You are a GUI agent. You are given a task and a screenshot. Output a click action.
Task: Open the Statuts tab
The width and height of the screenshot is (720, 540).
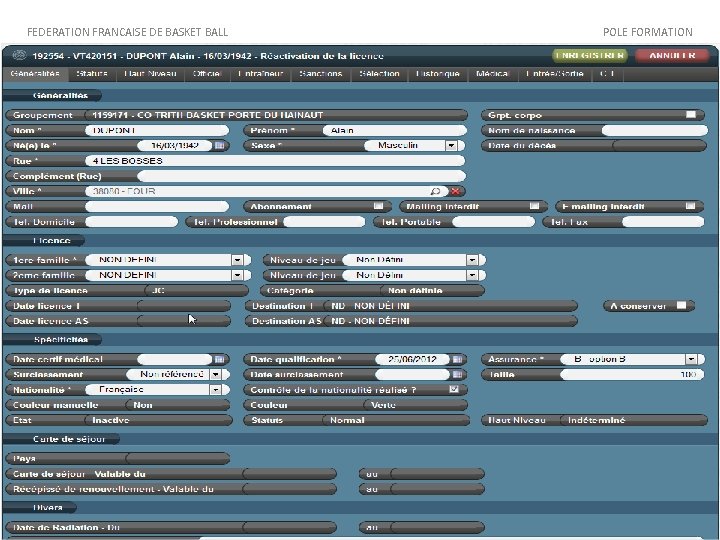coord(92,73)
